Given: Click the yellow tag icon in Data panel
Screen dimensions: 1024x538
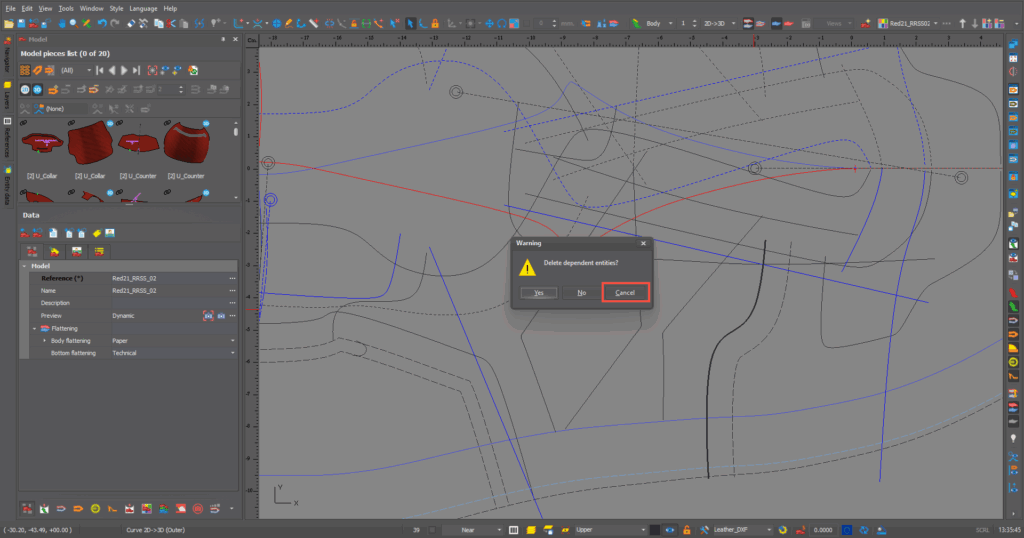Looking at the screenshot, I should click(97, 233).
